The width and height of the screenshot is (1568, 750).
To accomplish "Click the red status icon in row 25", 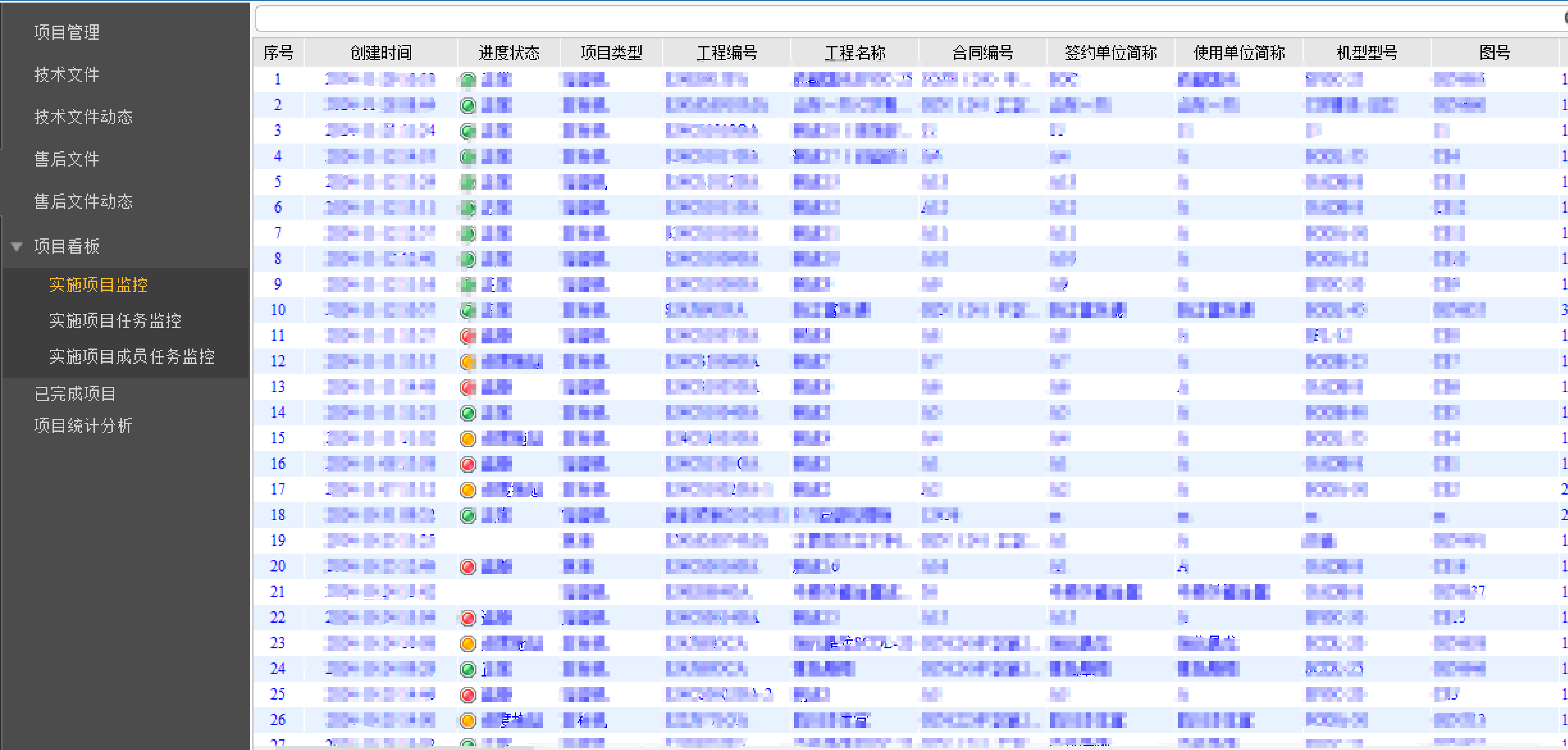I will 467,694.
